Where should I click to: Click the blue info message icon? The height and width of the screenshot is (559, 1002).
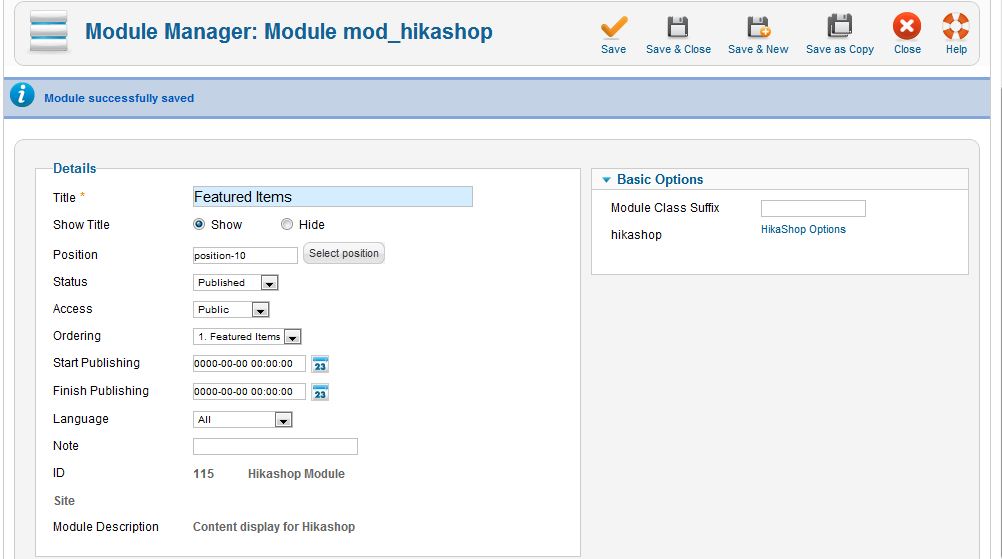(22, 95)
